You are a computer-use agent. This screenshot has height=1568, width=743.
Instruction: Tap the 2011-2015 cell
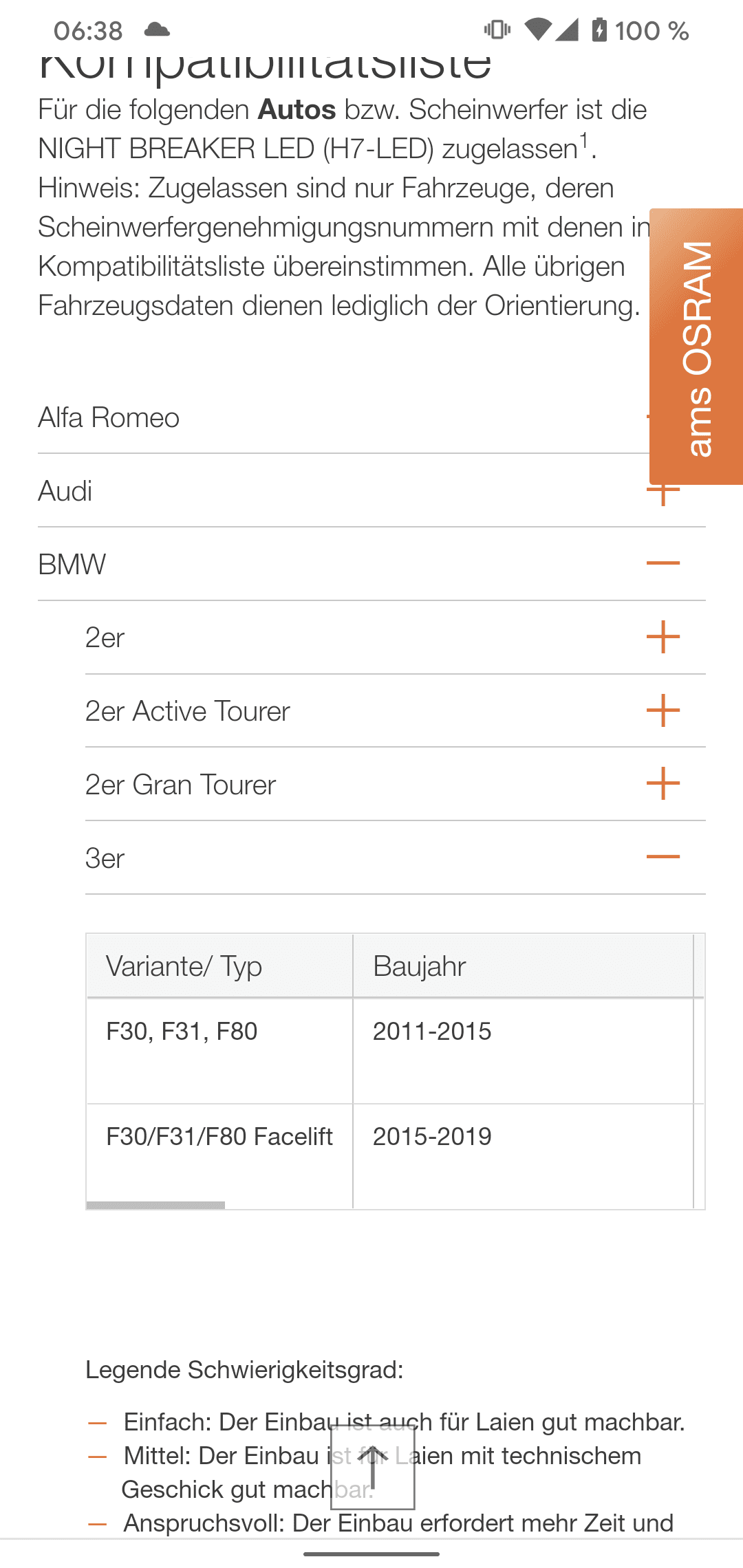[523, 1051]
